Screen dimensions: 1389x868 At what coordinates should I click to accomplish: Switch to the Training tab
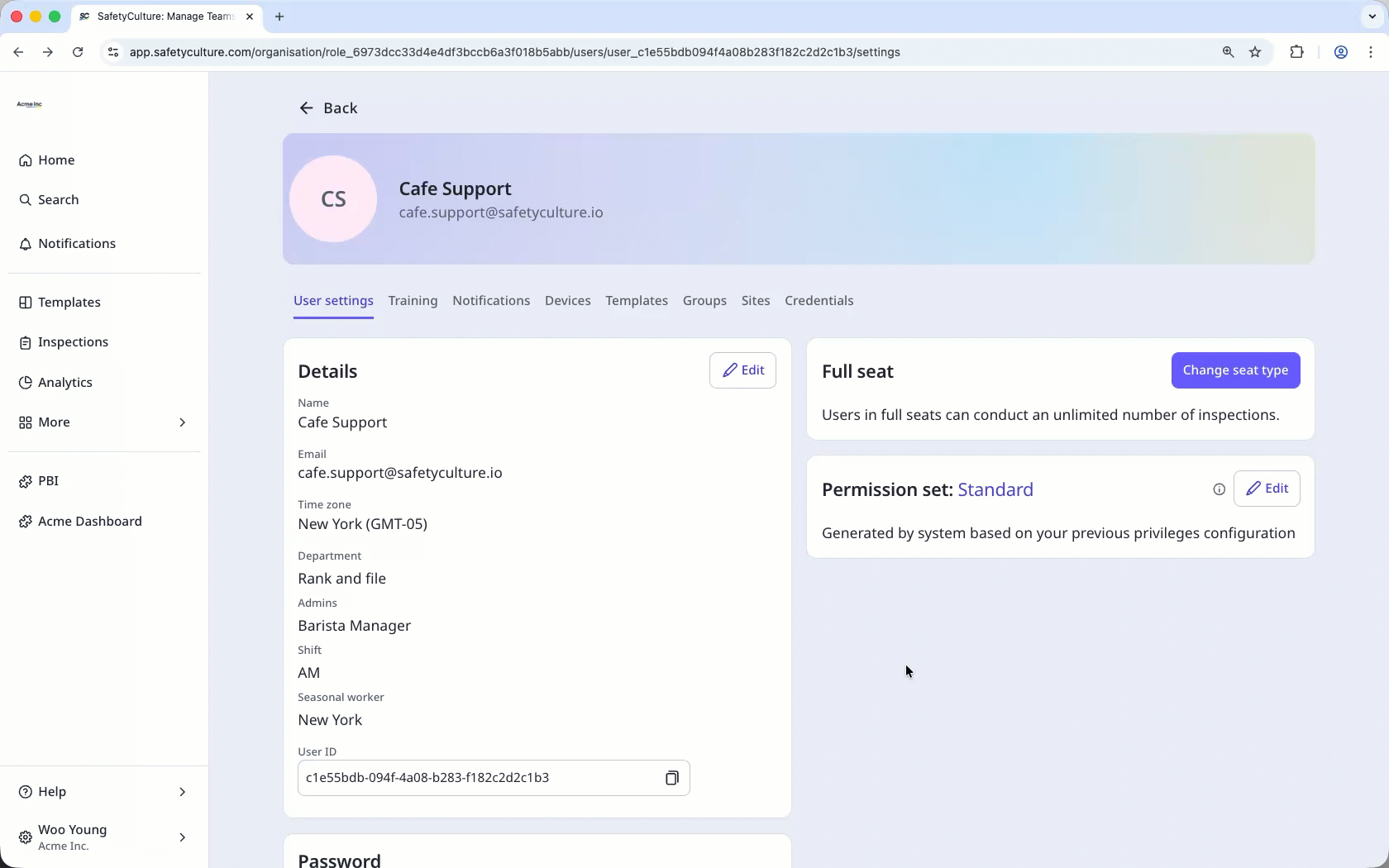(x=413, y=301)
